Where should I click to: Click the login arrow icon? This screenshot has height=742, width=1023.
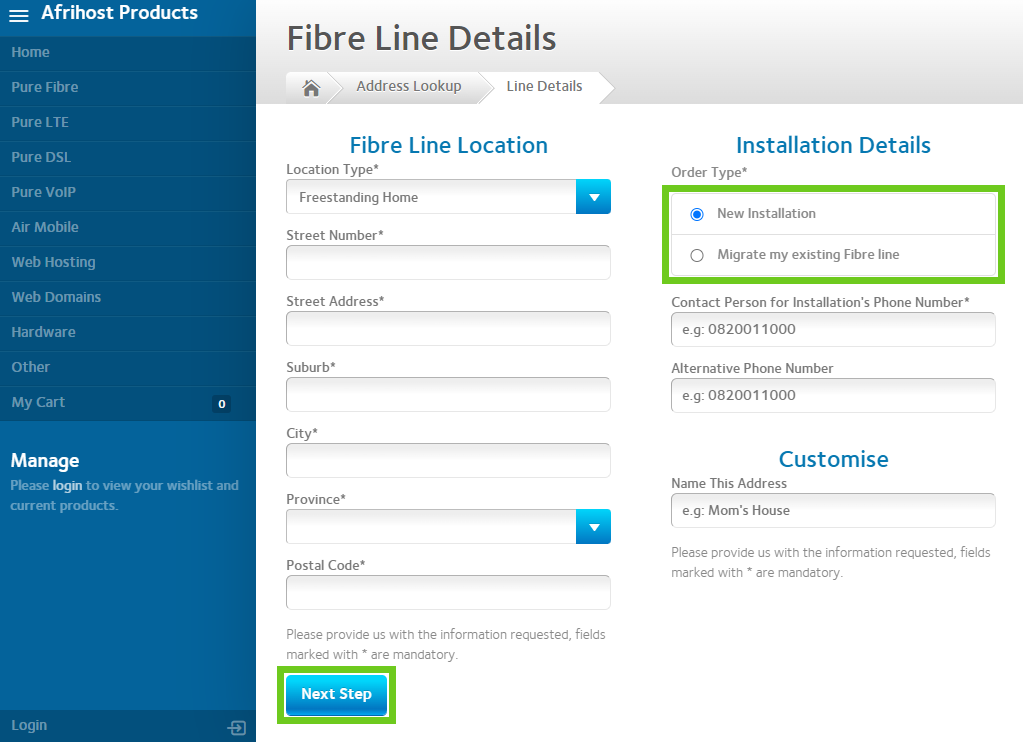(237, 727)
